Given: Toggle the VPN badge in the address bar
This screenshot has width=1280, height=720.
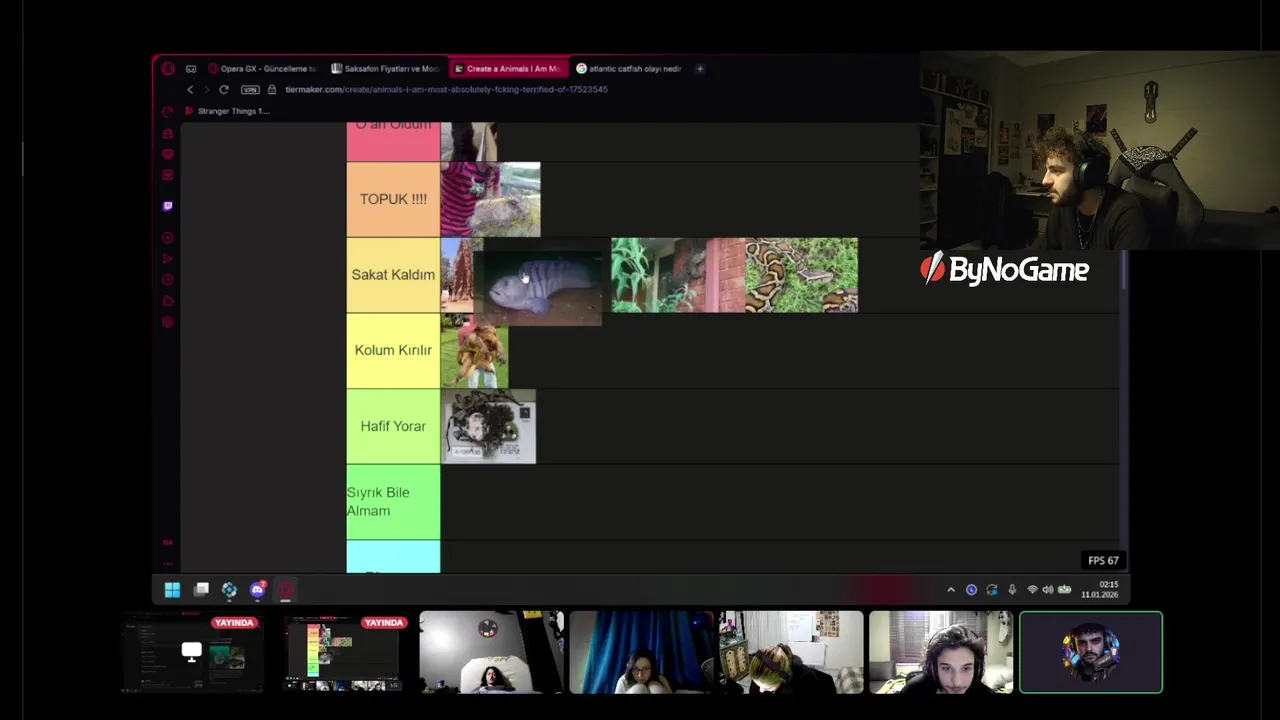Looking at the screenshot, I should (250, 89).
